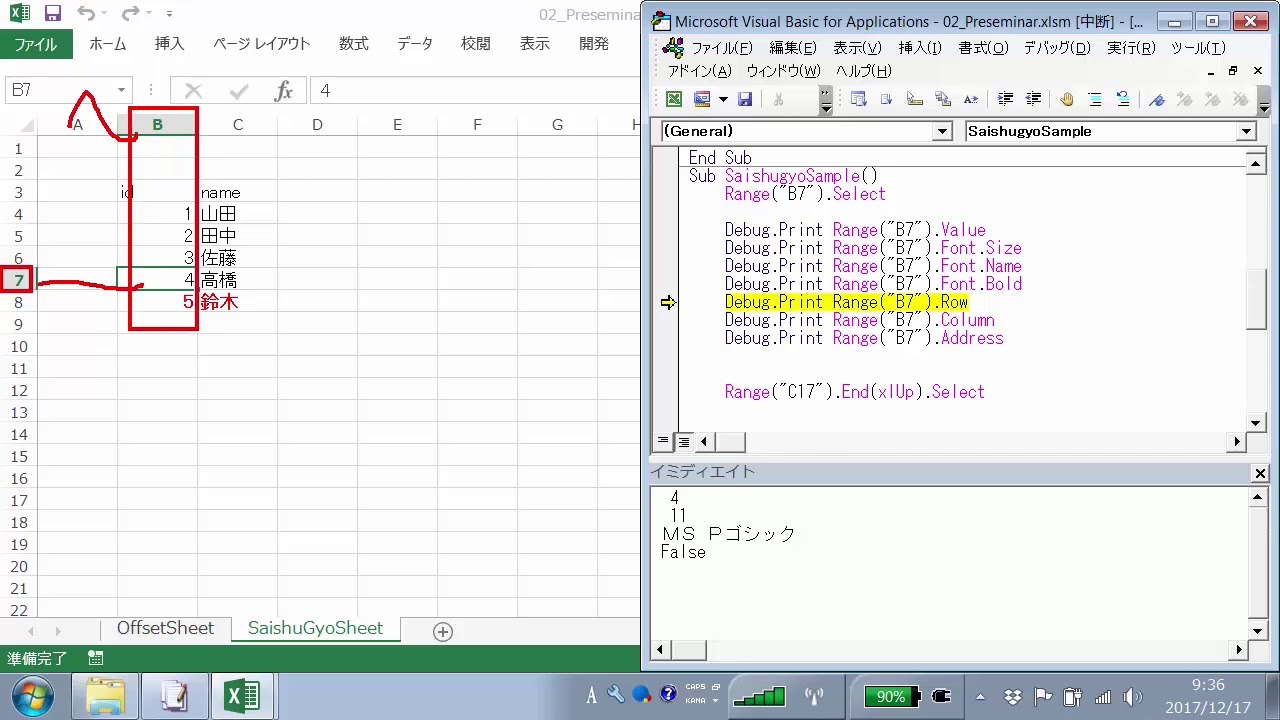Click the Toggle Breakpoint hand icon
The width and height of the screenshot is (1280, 720).
coord(1067,99)
